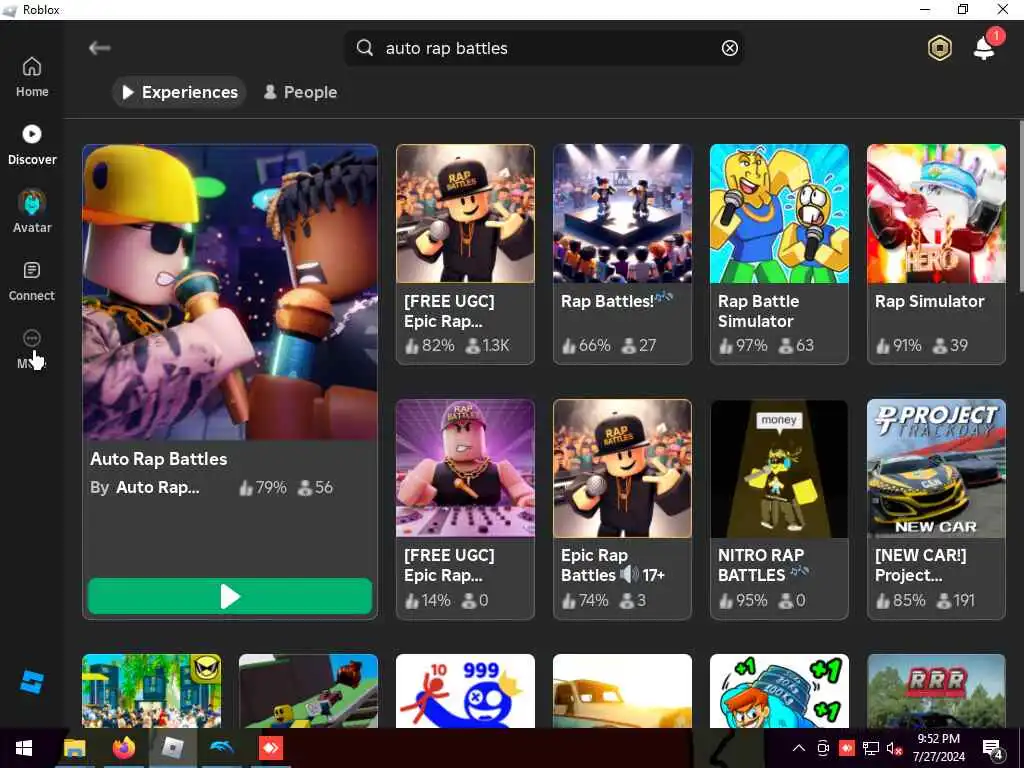Screen dimensions: 1024x768
Task: Open the city crowd thumbnail in bottom row
Action: coord(152,691)
